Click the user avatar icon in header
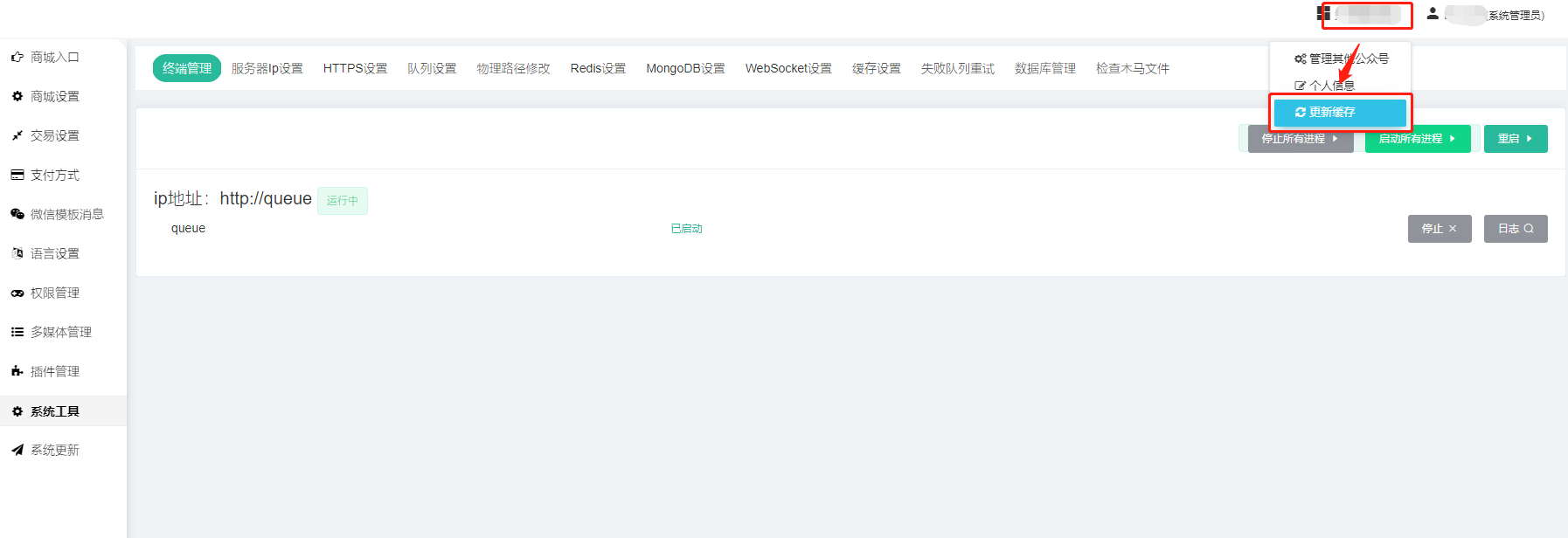This screenshot has width=1568, height=538. pos(1433,13)
